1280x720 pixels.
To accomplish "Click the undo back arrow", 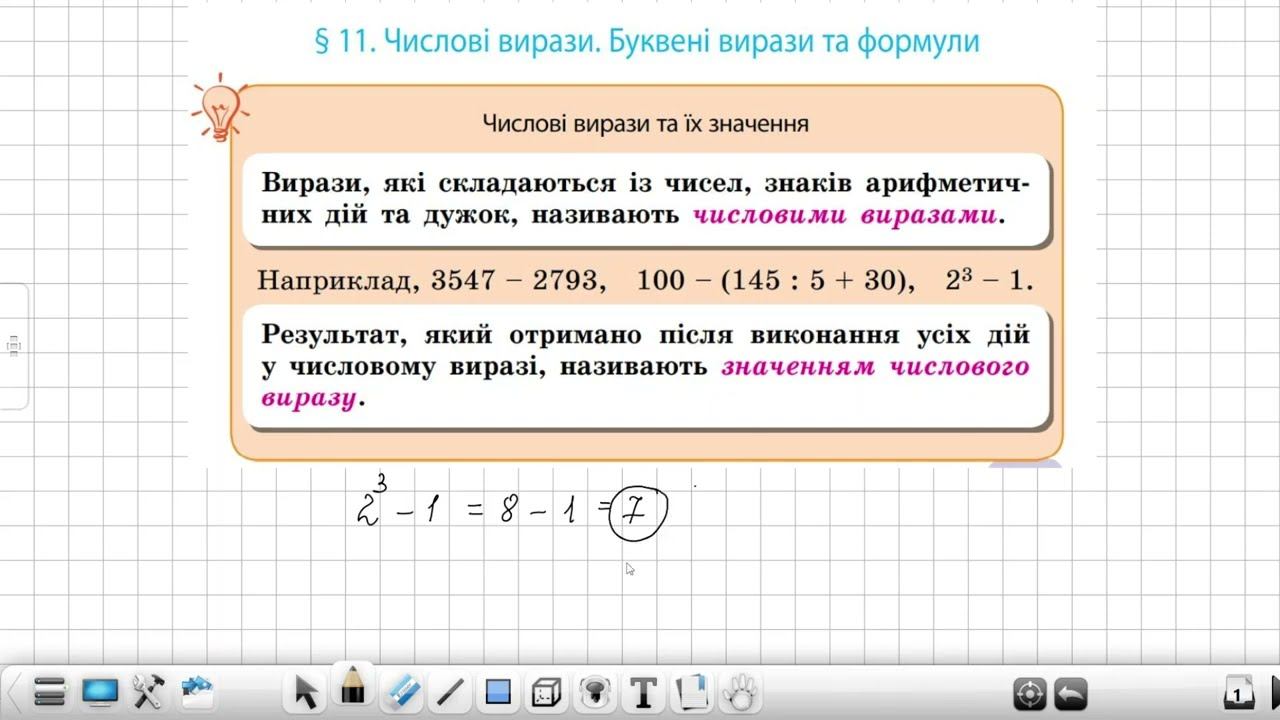I will (1071, 693).
